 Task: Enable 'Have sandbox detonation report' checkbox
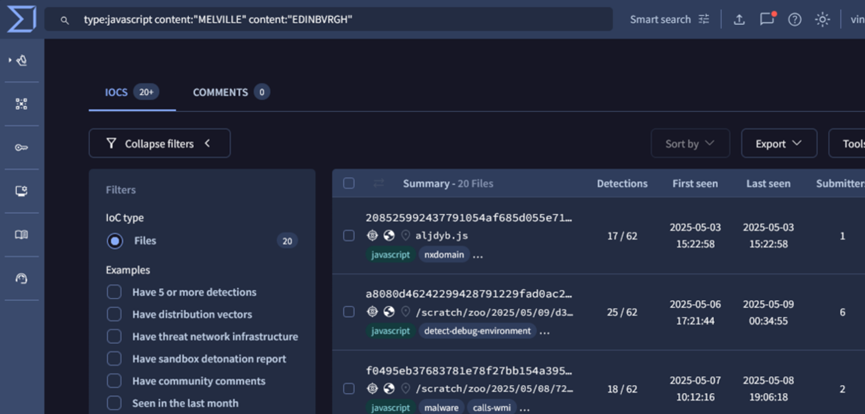point(115,359)
